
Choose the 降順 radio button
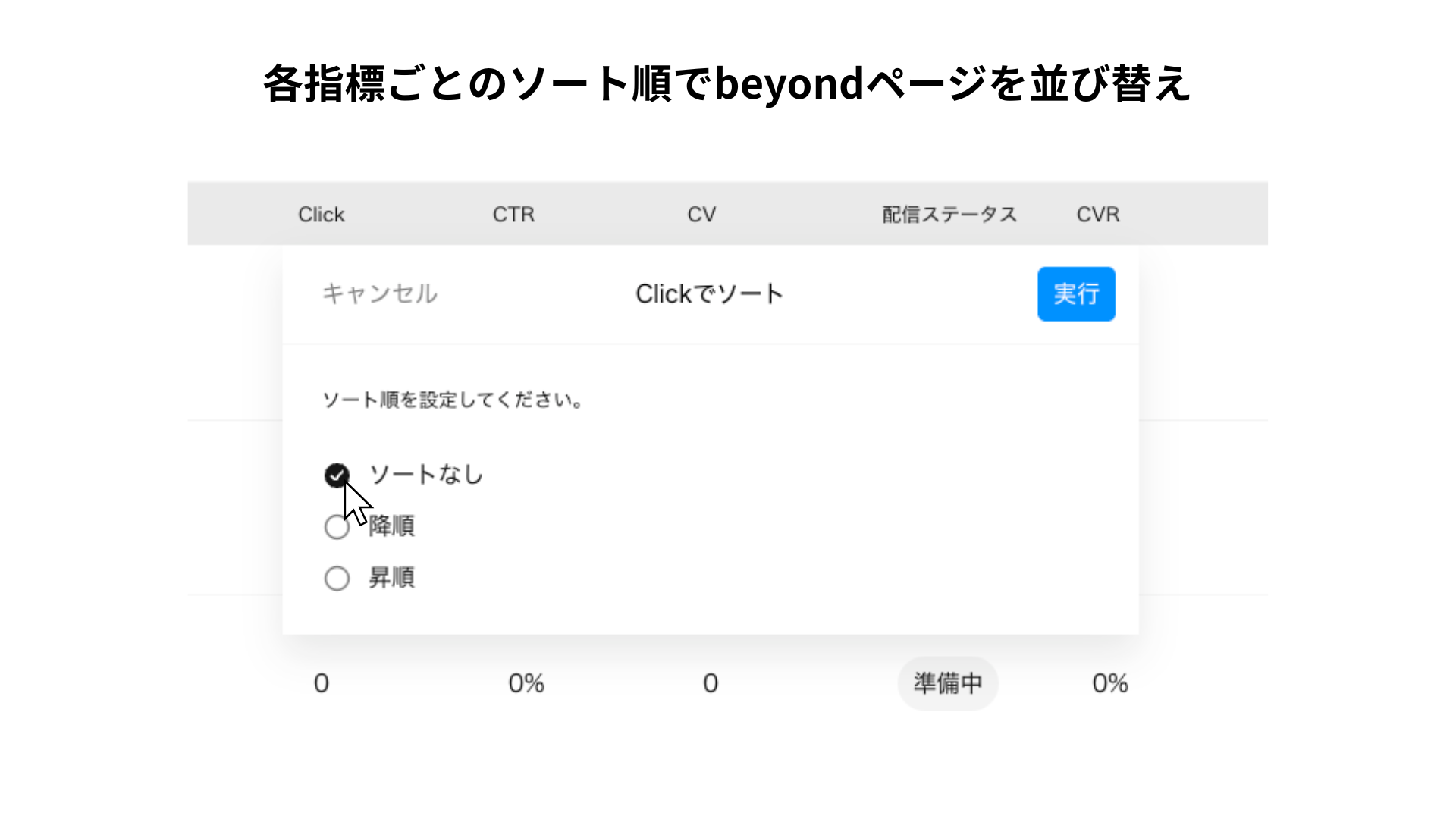point(337,527)
